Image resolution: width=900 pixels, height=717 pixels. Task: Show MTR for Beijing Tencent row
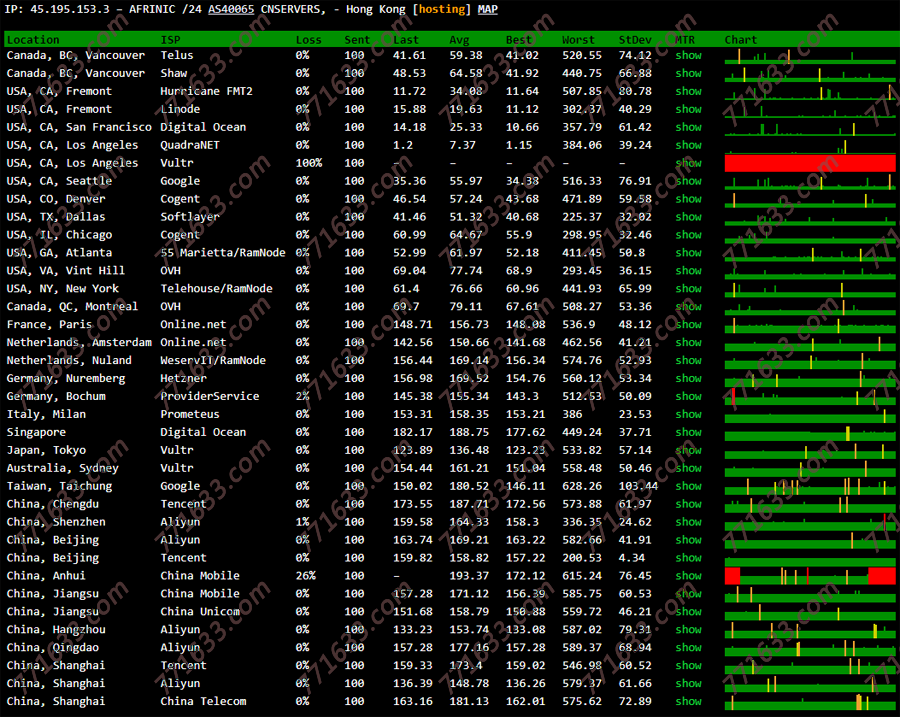[688, 557]
